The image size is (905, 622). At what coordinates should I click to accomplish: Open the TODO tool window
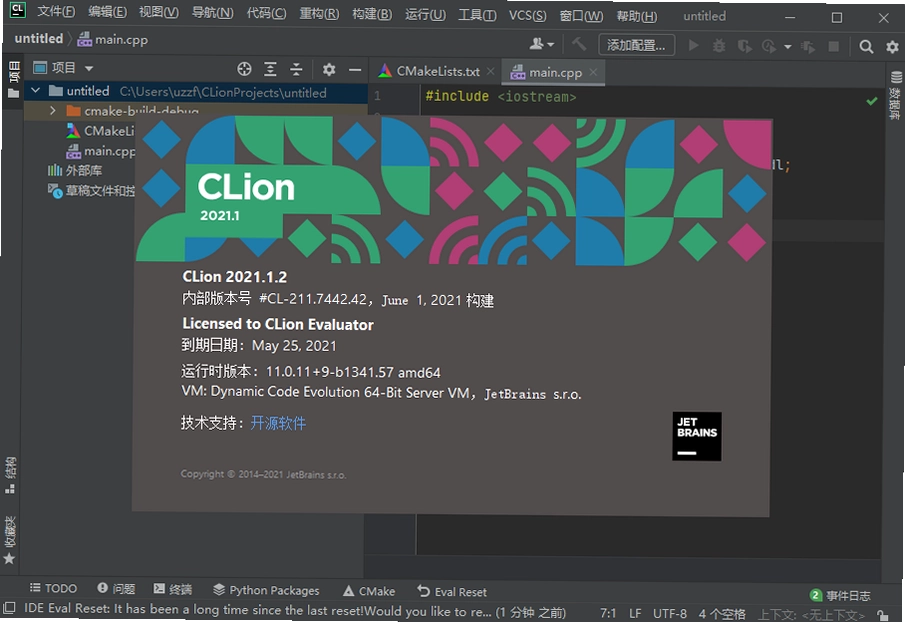point(53,588)
